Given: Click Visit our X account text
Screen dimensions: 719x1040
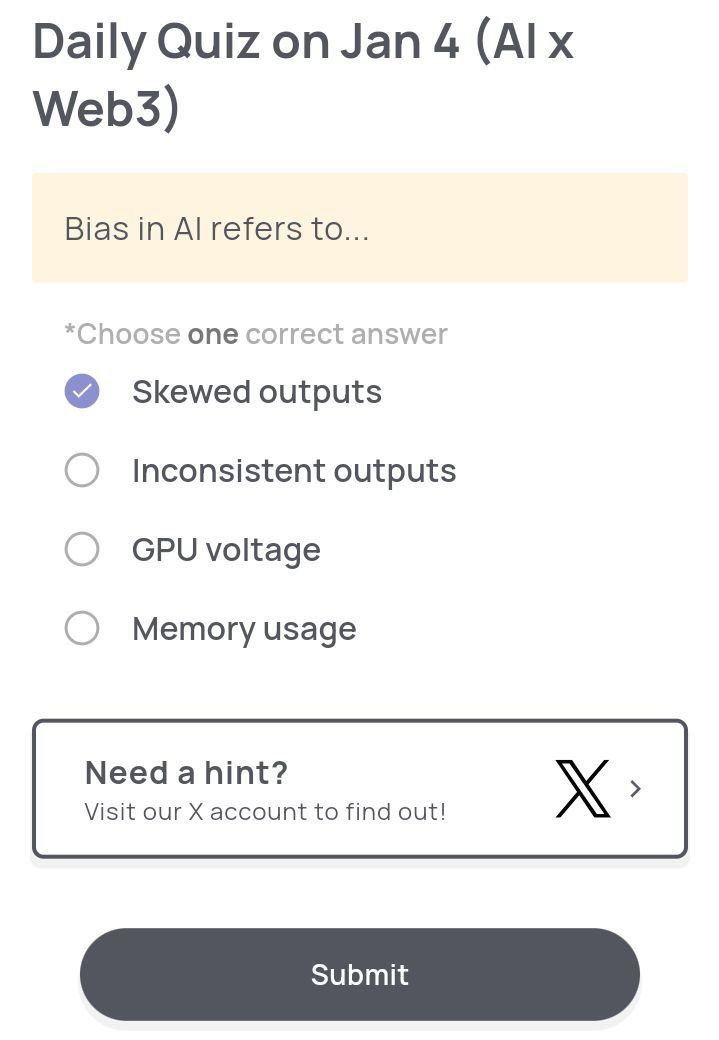Looking at the screenshot, I should point(265,811).
